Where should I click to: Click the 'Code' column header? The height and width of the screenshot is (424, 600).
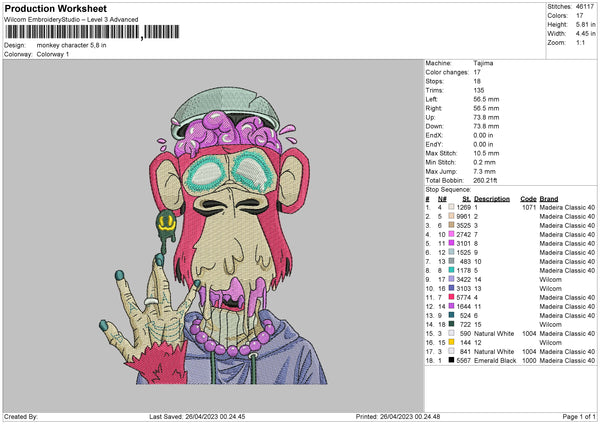(528, 198)
